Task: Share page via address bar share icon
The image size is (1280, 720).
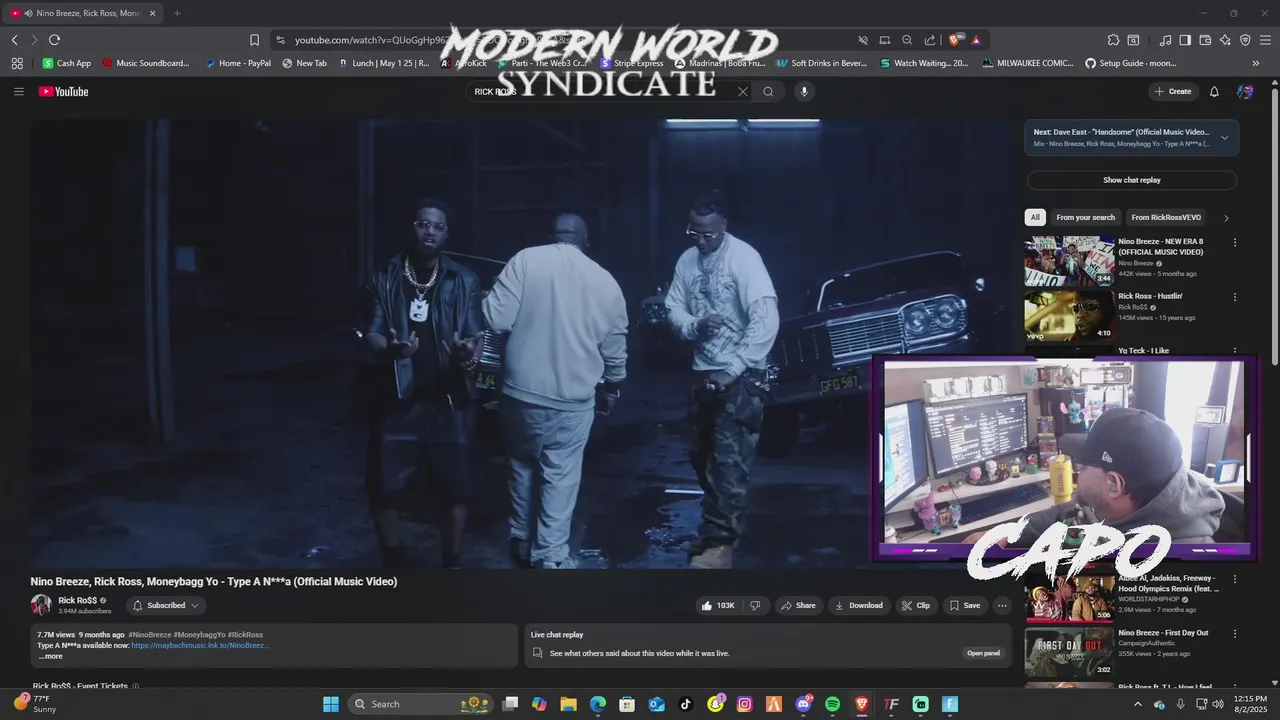Action: (930, 40)
